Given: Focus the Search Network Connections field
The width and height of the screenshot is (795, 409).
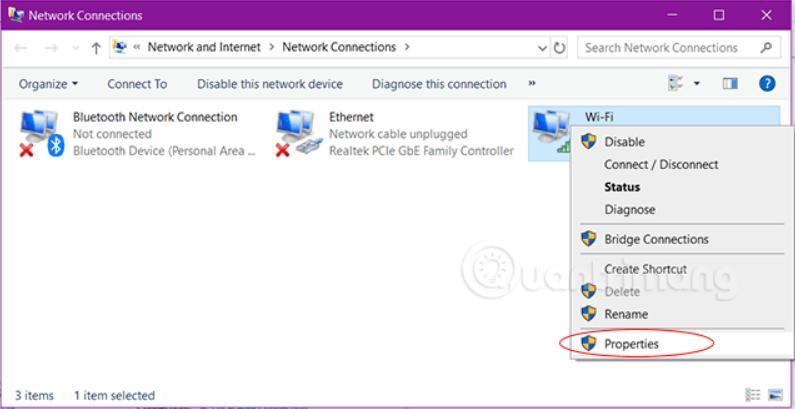Looking at the screenshot, I should pos(668,47).
